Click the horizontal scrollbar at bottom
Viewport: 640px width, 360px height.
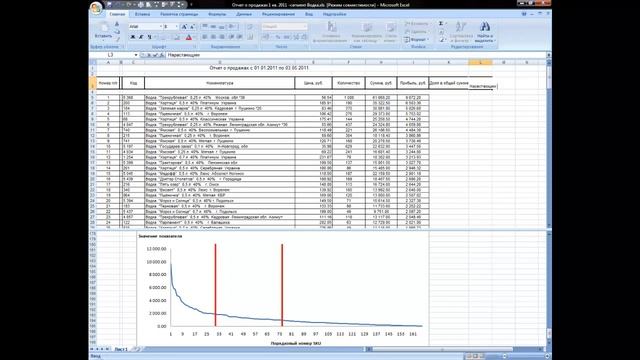[x=455, y=349]
